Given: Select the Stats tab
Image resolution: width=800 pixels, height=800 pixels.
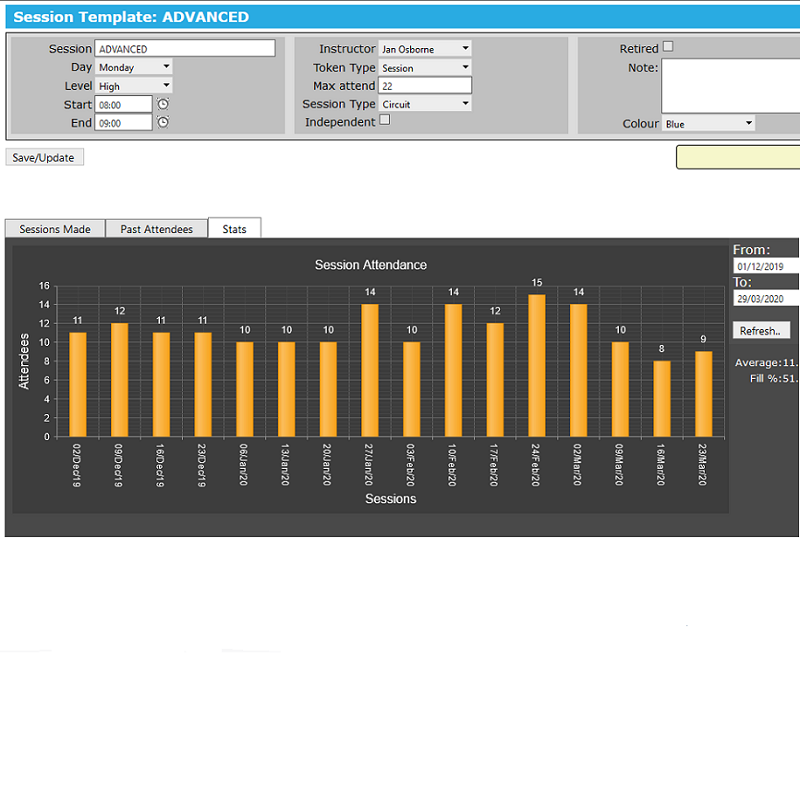Looking at the screenshot, I should tap(234, 229).
